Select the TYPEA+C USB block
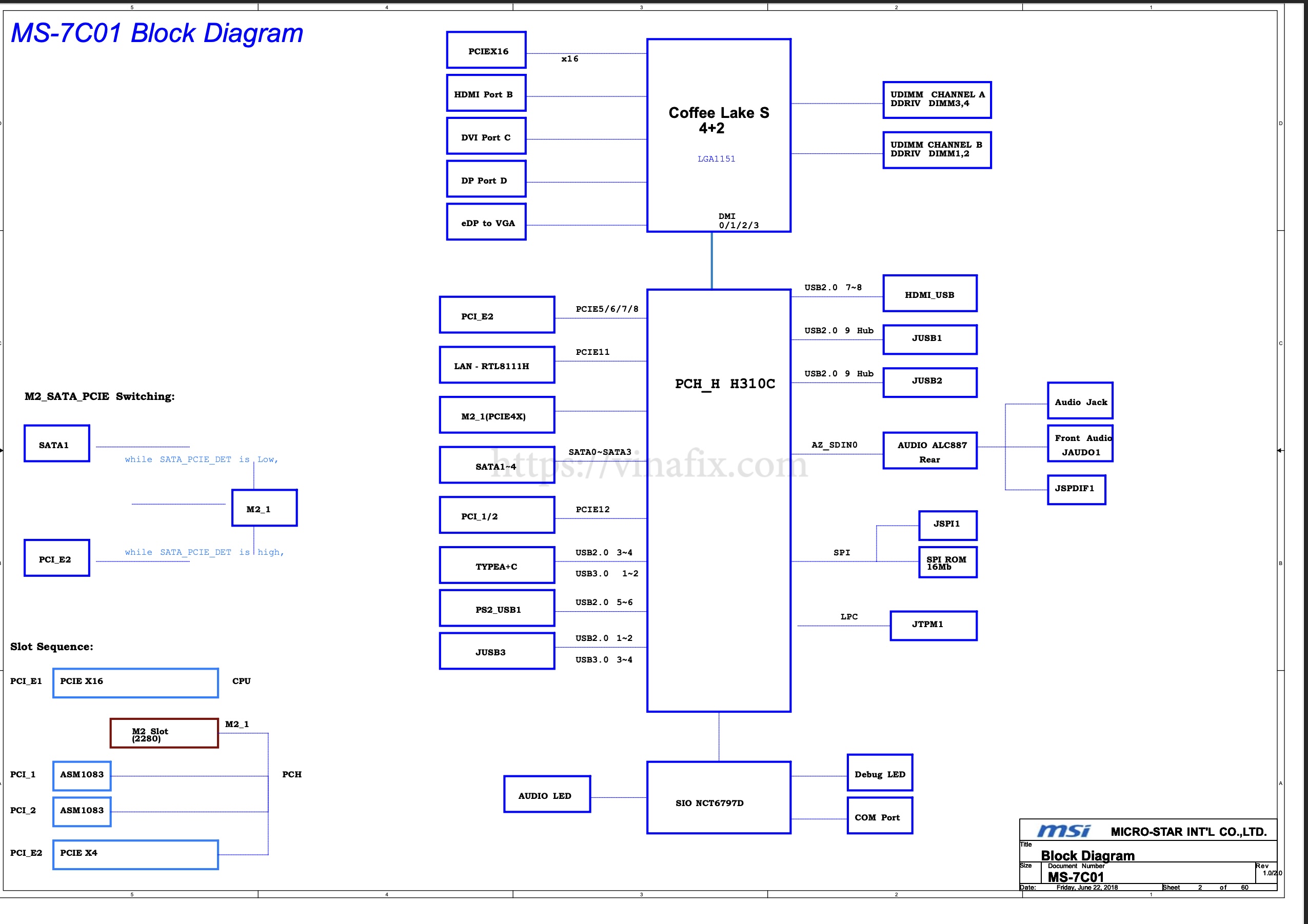The width and height of the screenshot is (1308, 924). [x=497, y=565]
